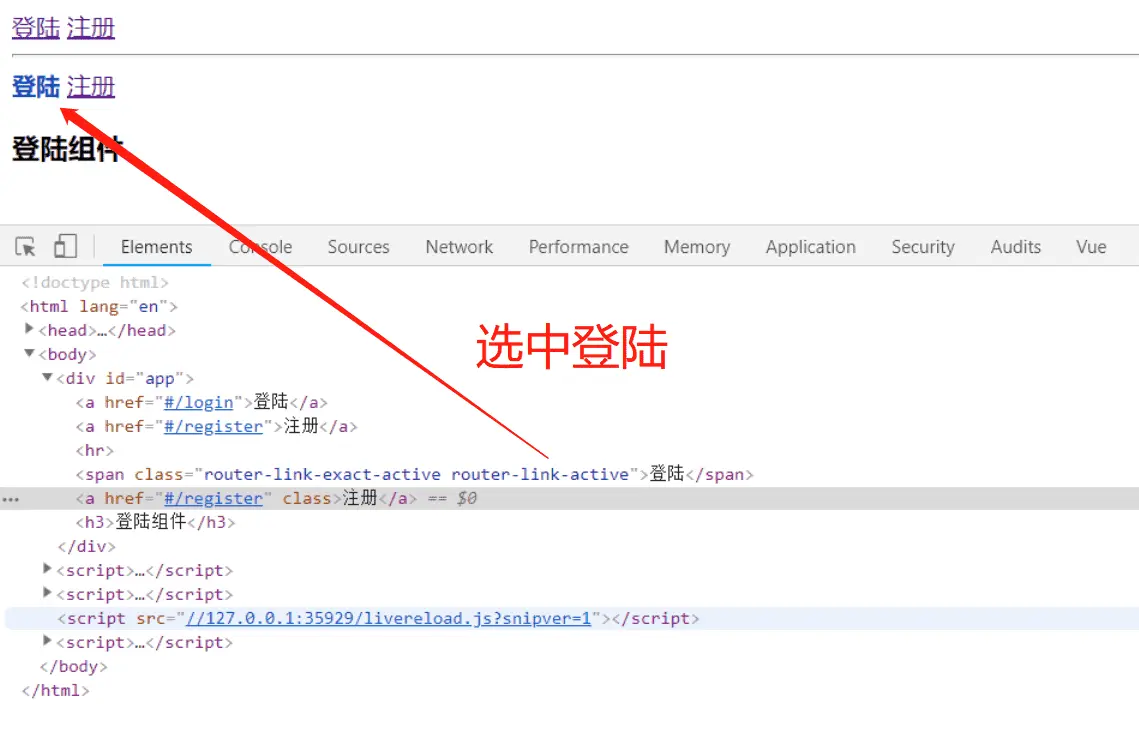Open the Network tab

(459, 247)
